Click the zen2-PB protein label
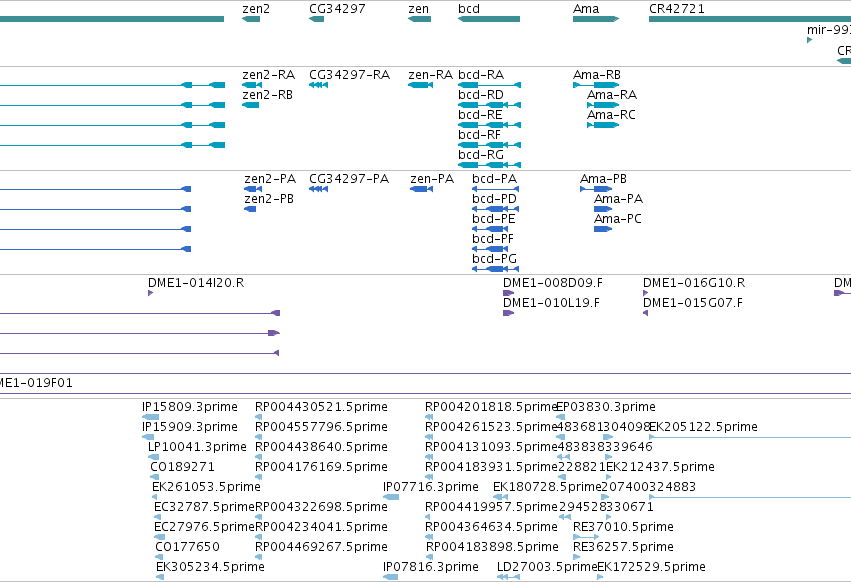Viewport: 851px width, 582px height. click(x=269, y=199)
